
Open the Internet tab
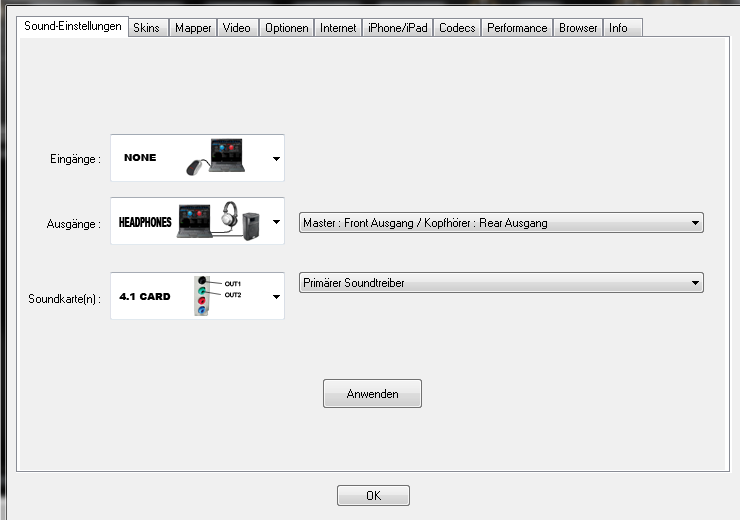pyautogui.click(x=338, y=28)
